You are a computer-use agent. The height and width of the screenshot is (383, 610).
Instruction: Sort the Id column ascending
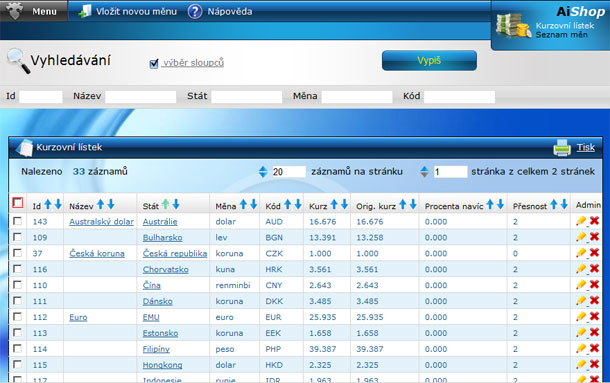(48, 204)
